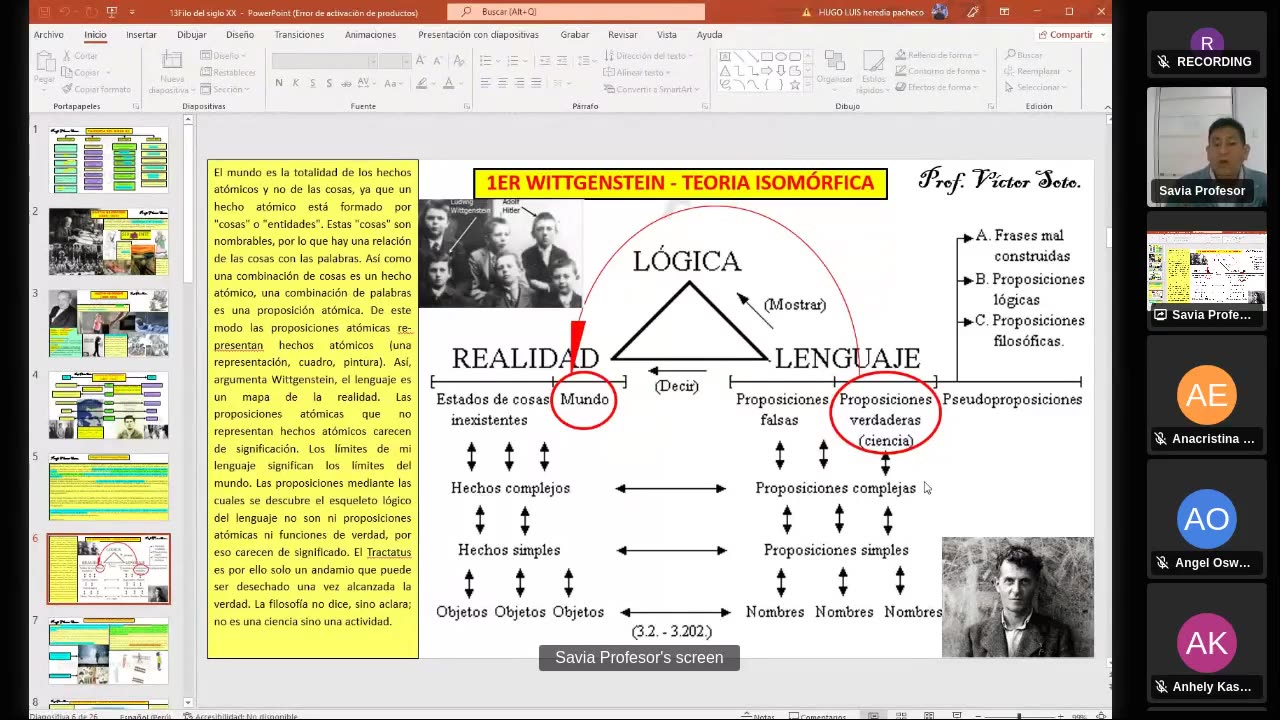The width and height of the screenshot is (1280, 720).
Task: Apply strikethrough text icon
Action: point(346,84)
